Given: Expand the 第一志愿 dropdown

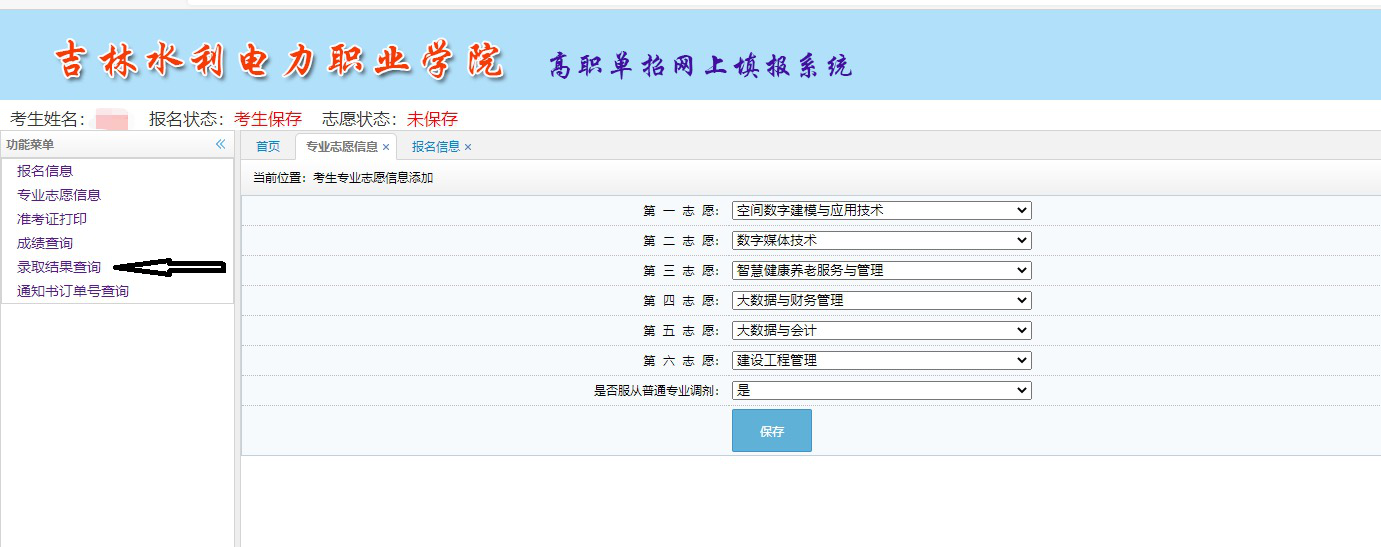Looking at the screenshot, I should pyautogui.click(x=881, y=210).
